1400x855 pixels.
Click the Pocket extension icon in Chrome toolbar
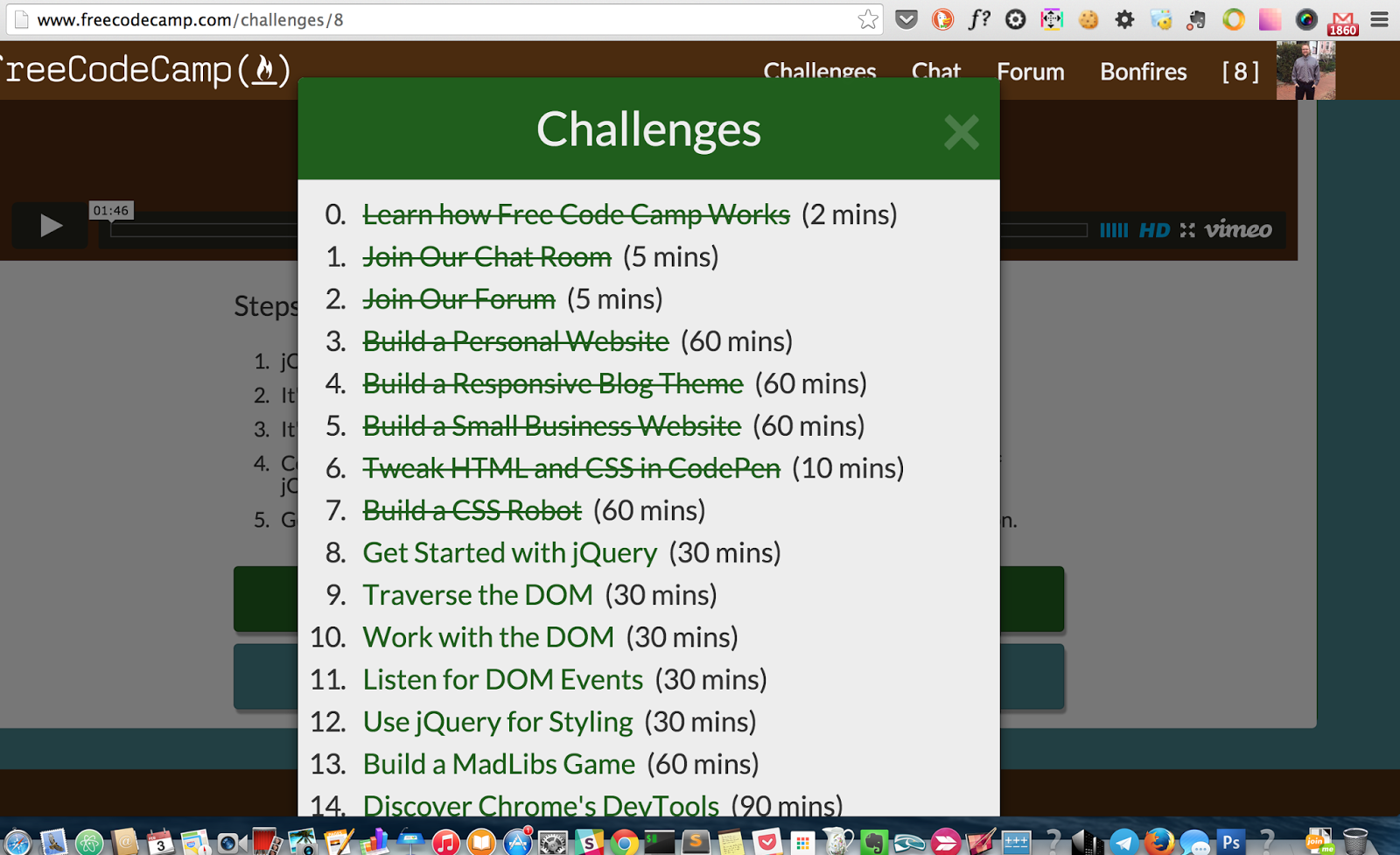tap(906, 19)
